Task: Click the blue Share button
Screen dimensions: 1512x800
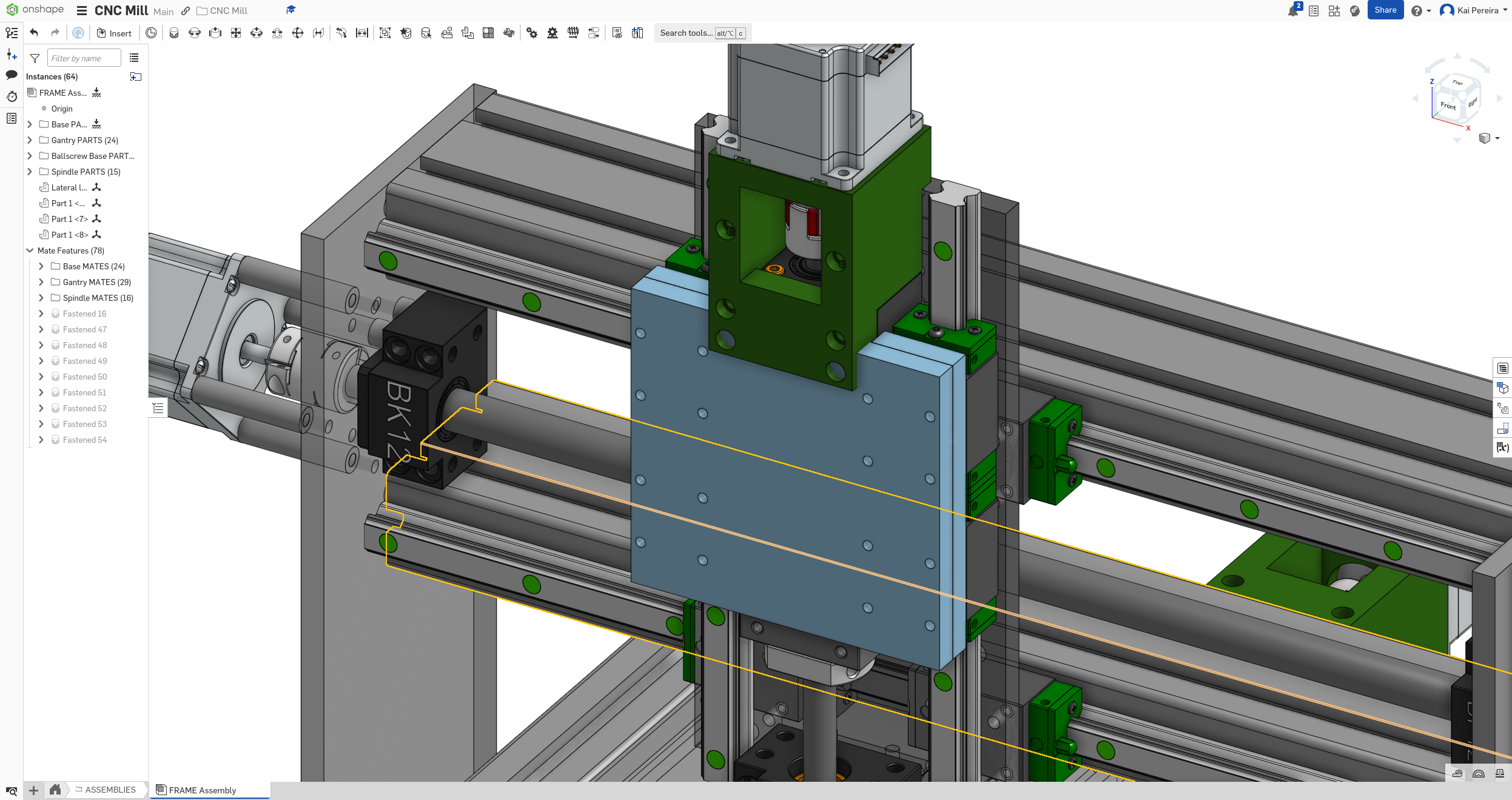Action: 1385,10
